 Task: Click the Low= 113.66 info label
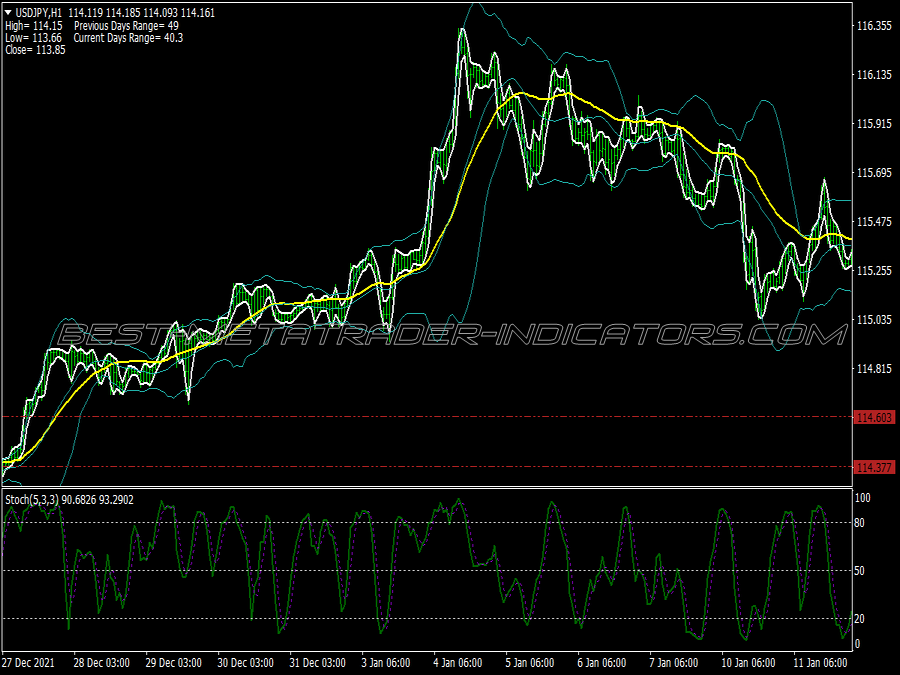point(33,38)
